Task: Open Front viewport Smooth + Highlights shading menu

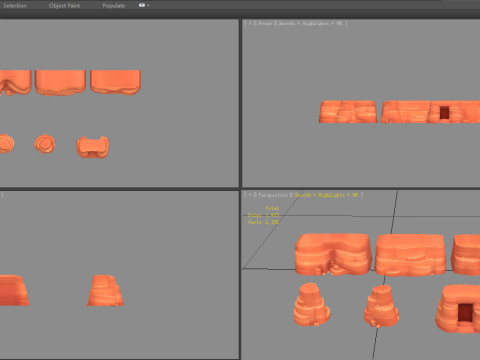Action: pyautogui.click(x=310, y=23)
